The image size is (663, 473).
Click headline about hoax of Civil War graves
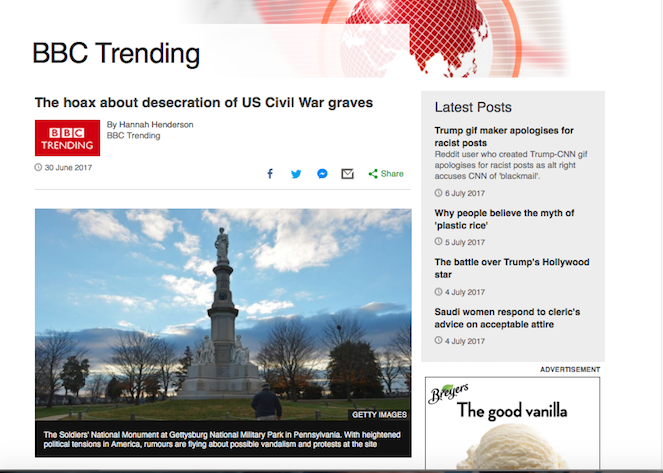tap(204, 103)
